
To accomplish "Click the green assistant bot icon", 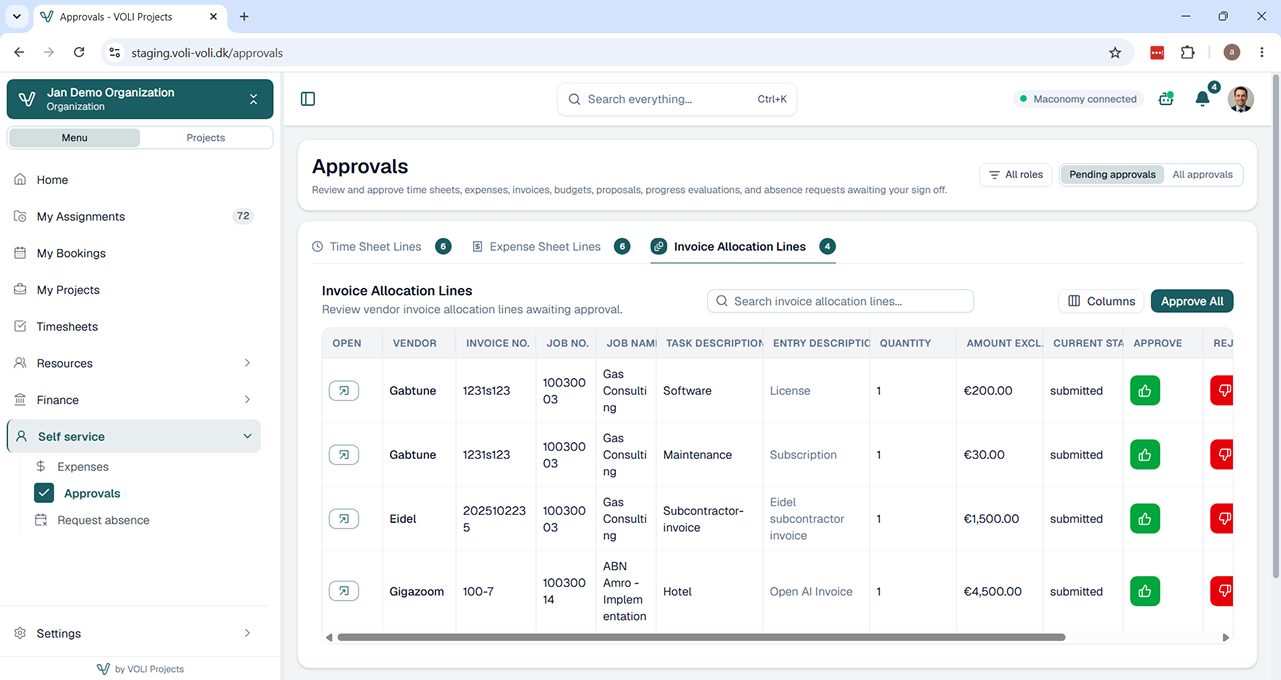I will [x=1166, y=99].
